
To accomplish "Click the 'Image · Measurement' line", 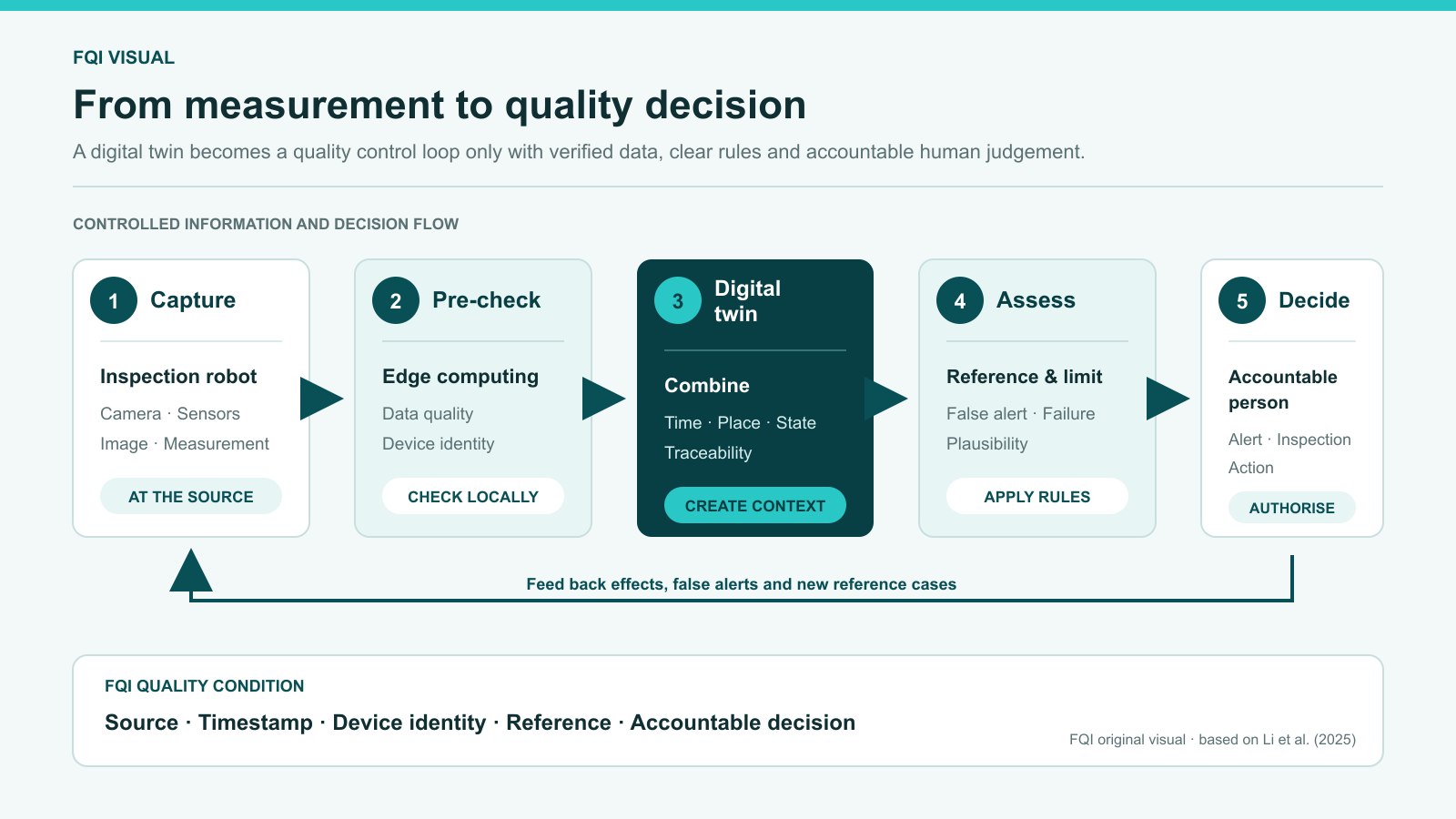I will [x=185, y=444].
